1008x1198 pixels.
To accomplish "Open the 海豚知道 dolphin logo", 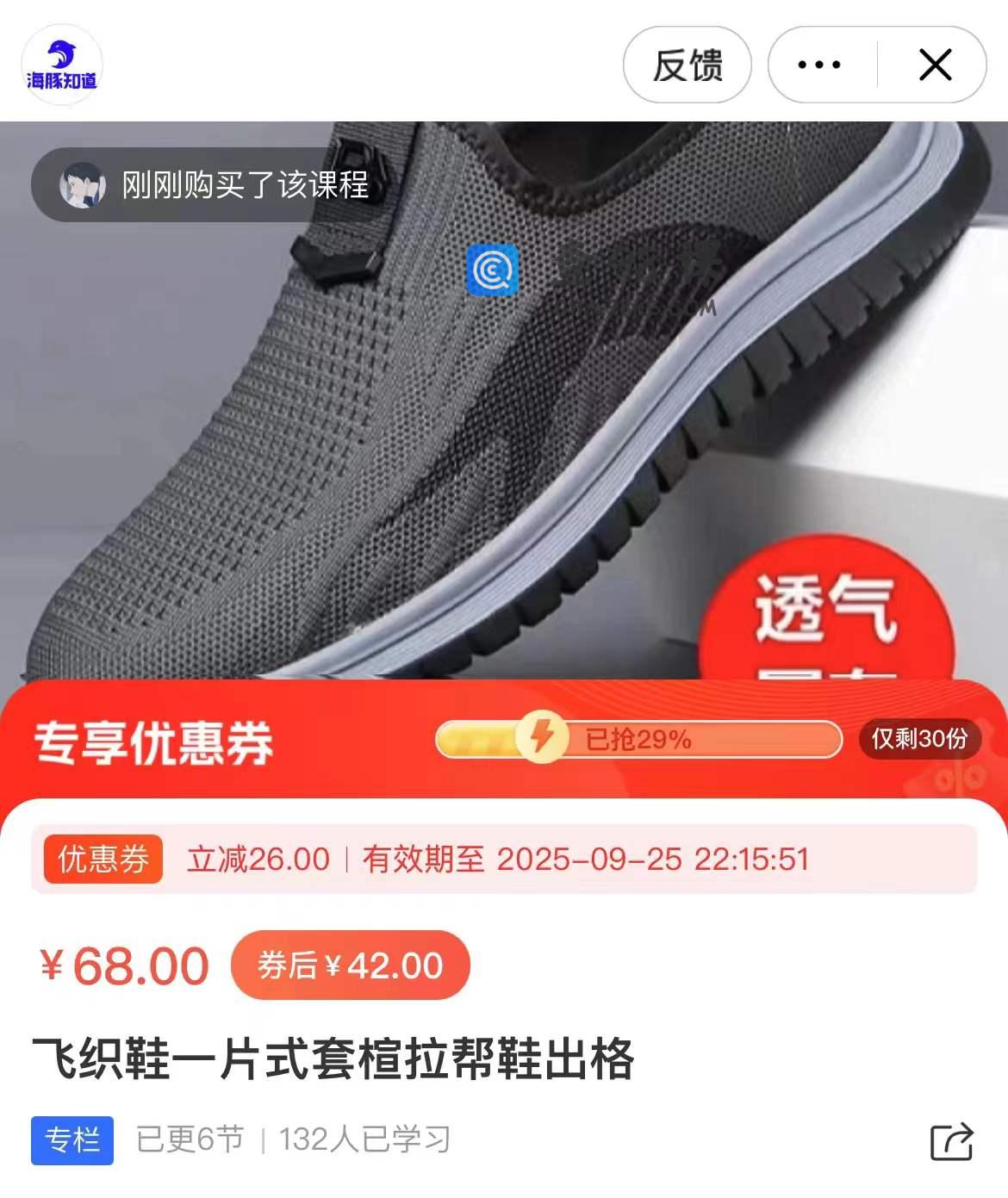I will coord(62,65).
